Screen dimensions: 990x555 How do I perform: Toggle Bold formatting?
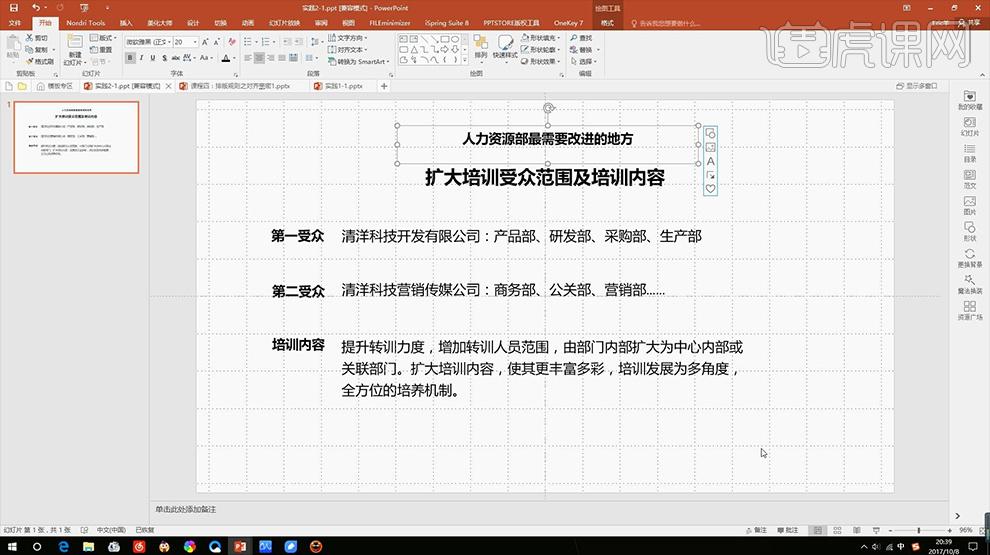[x=130, y=58]
